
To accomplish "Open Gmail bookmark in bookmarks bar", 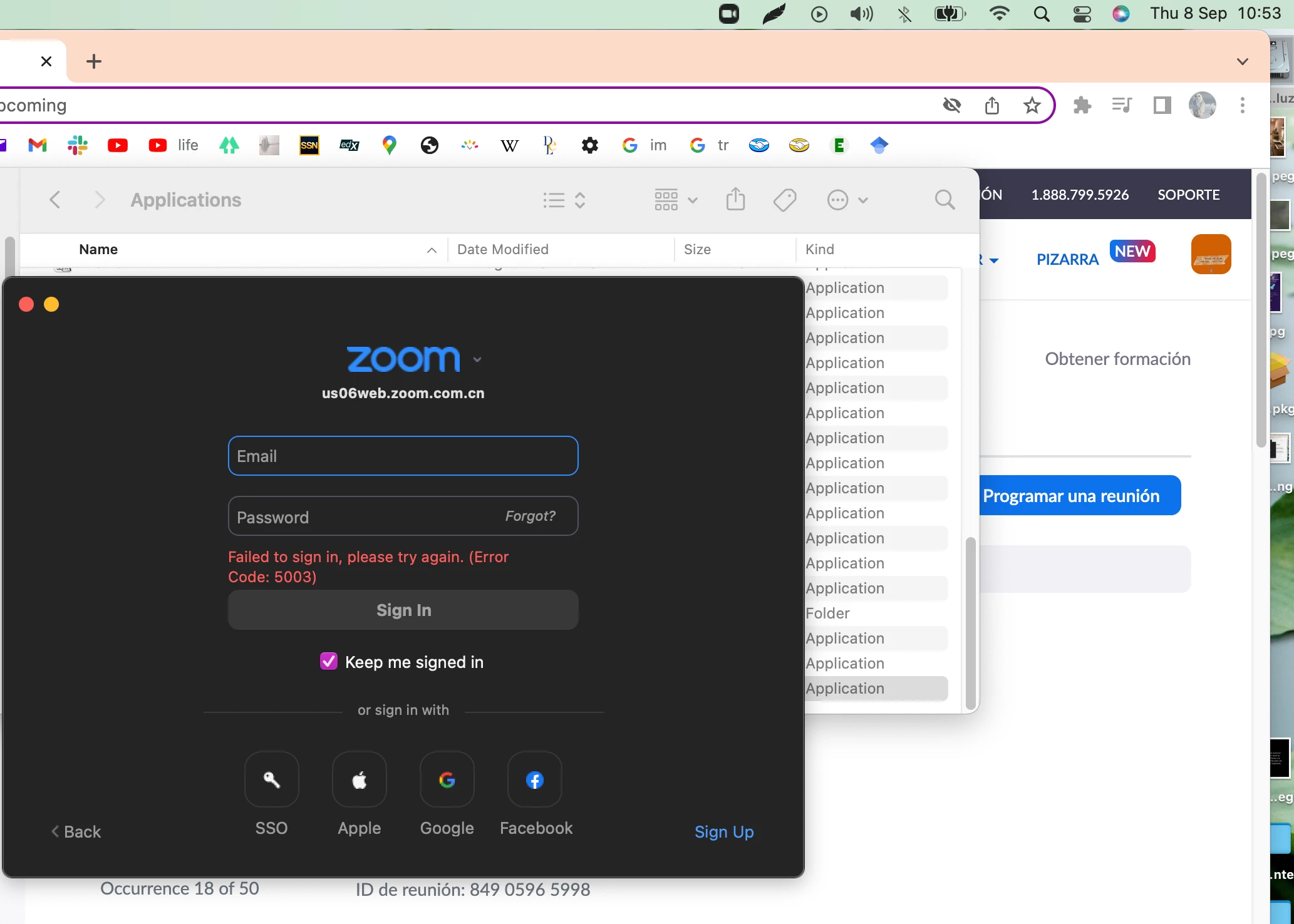I will pos(38,145).
